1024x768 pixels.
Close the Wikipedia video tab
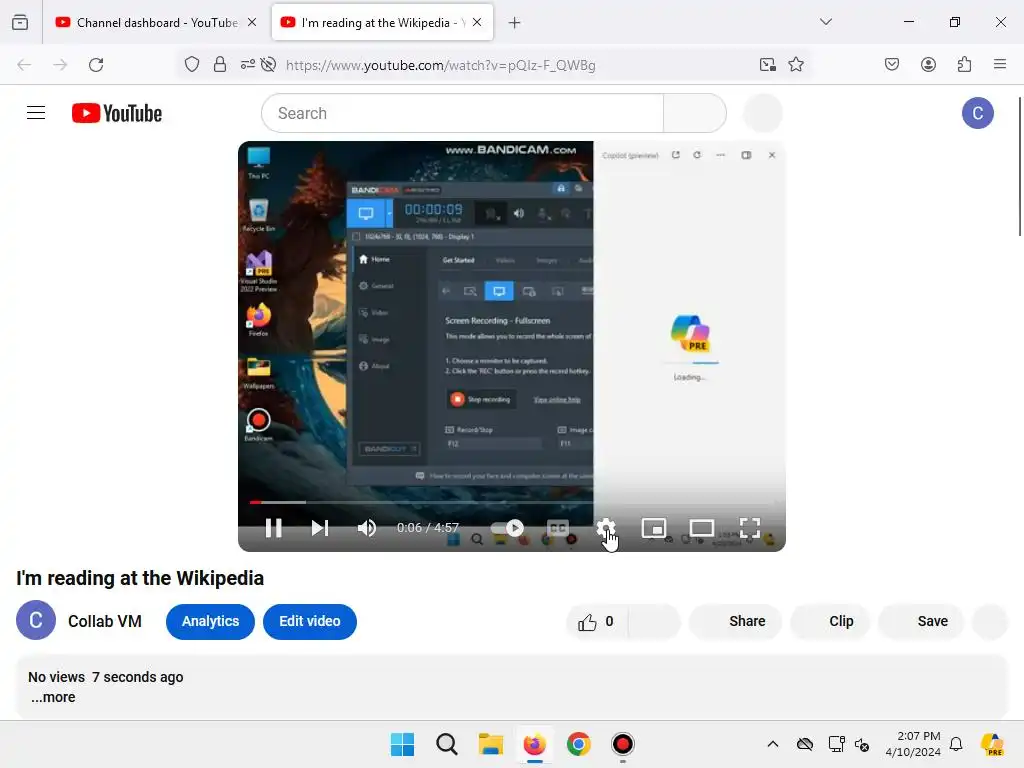[x=477, y=22]
